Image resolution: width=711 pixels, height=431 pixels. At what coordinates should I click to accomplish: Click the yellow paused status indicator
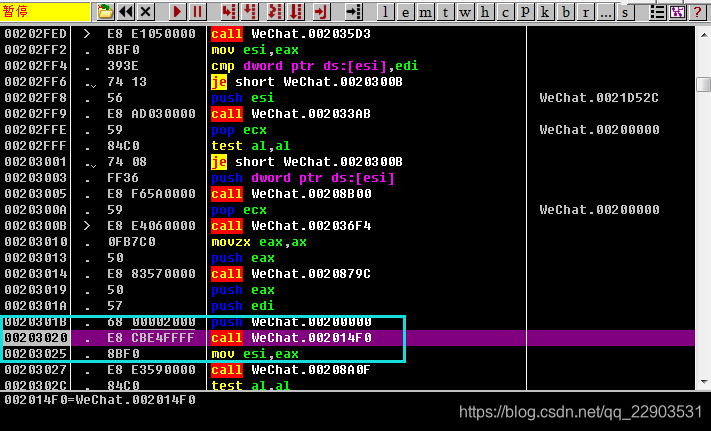coord(45,11)
